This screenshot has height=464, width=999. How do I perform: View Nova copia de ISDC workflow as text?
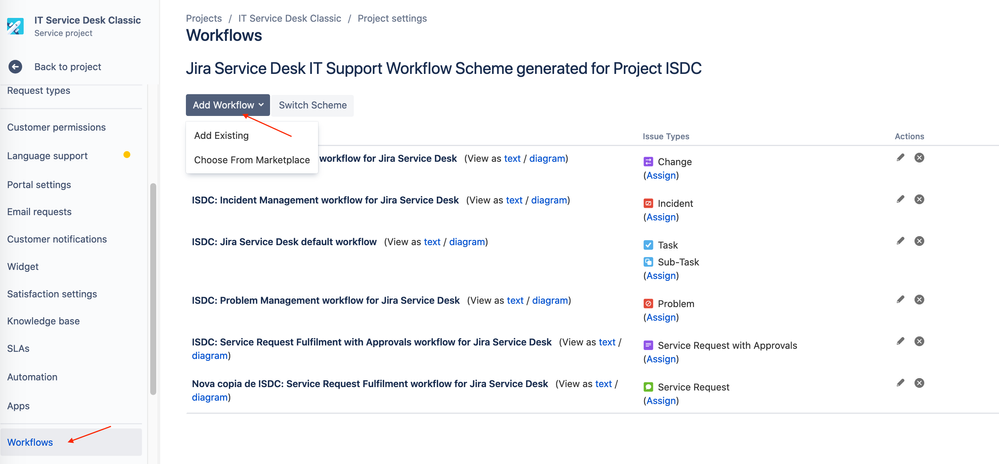(x=603, y=384)
